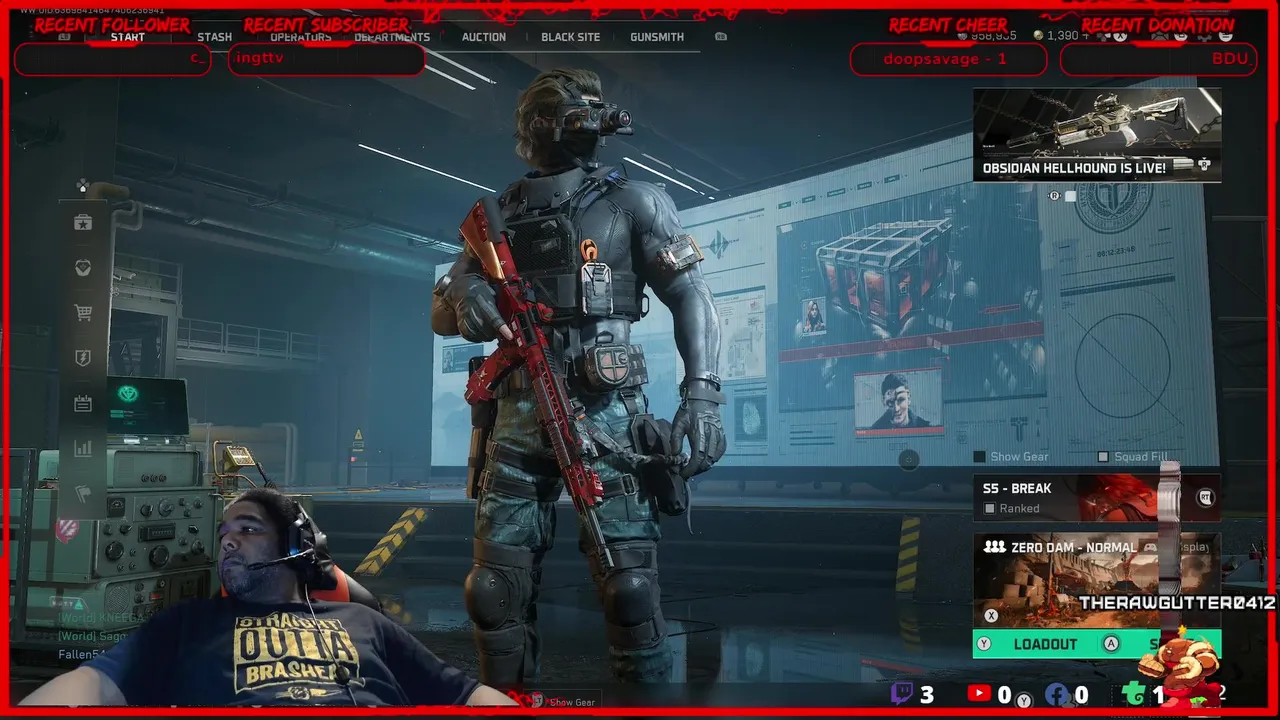Click the camera icon after GUNSMITH
Screen dimensions: 1280x720
pos(721,37)
